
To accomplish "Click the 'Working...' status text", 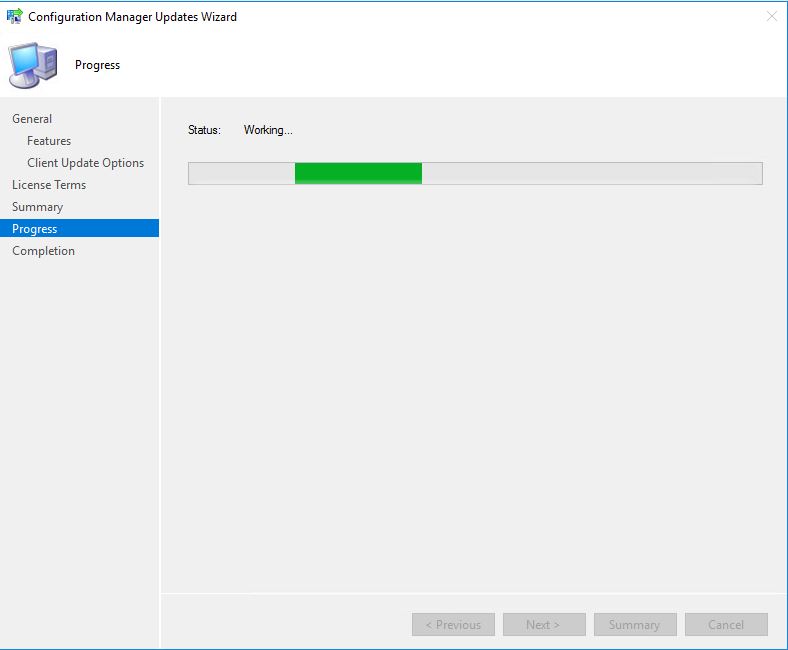I will point(268,130).
